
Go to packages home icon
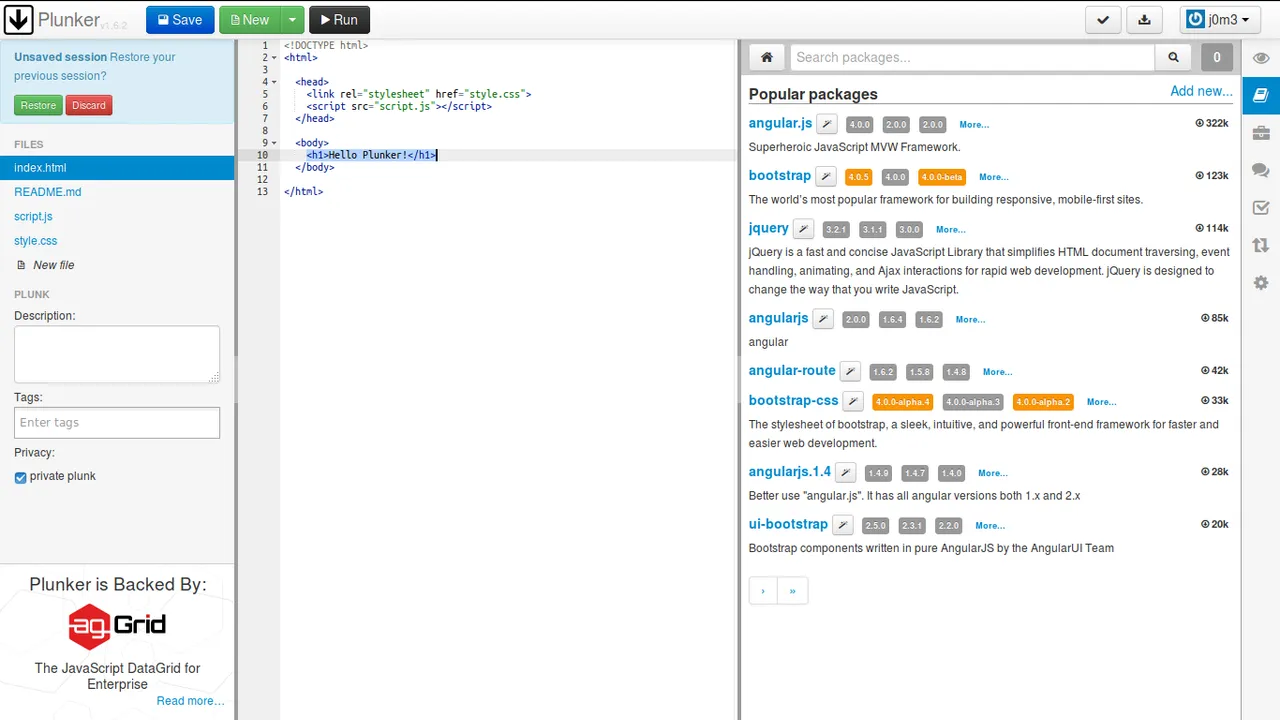point(767,57)
